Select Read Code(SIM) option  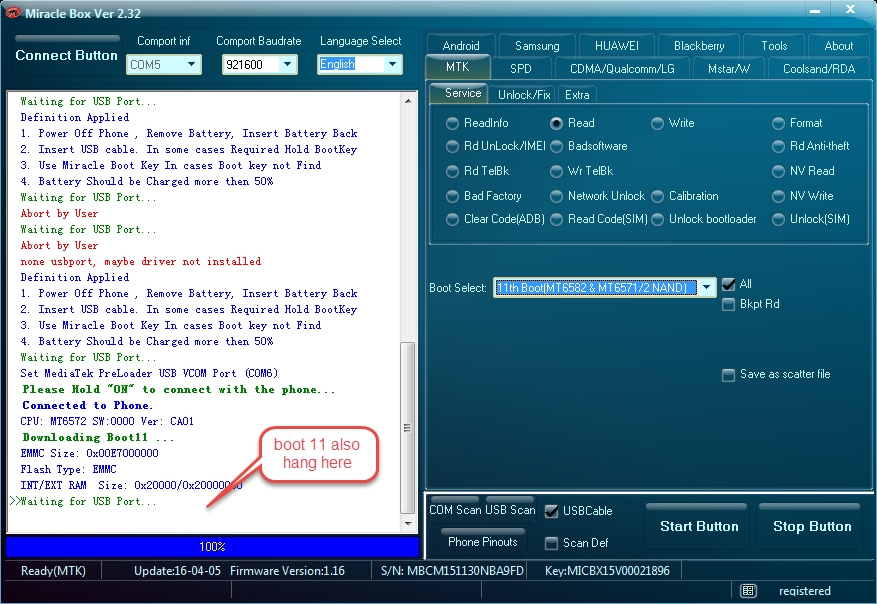557,219
